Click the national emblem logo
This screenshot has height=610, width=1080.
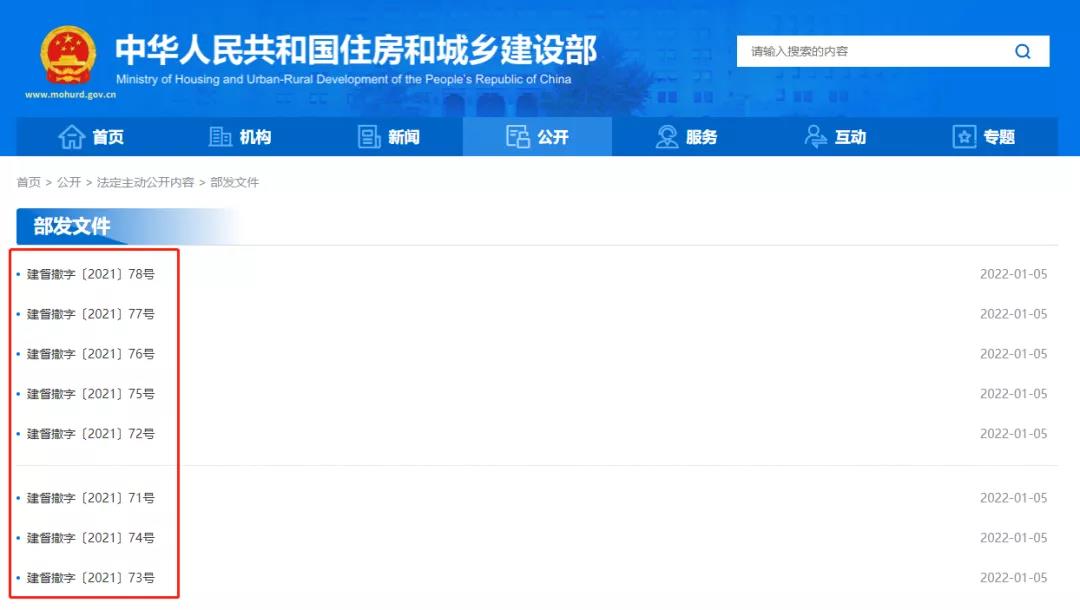[x=67, y=55]
